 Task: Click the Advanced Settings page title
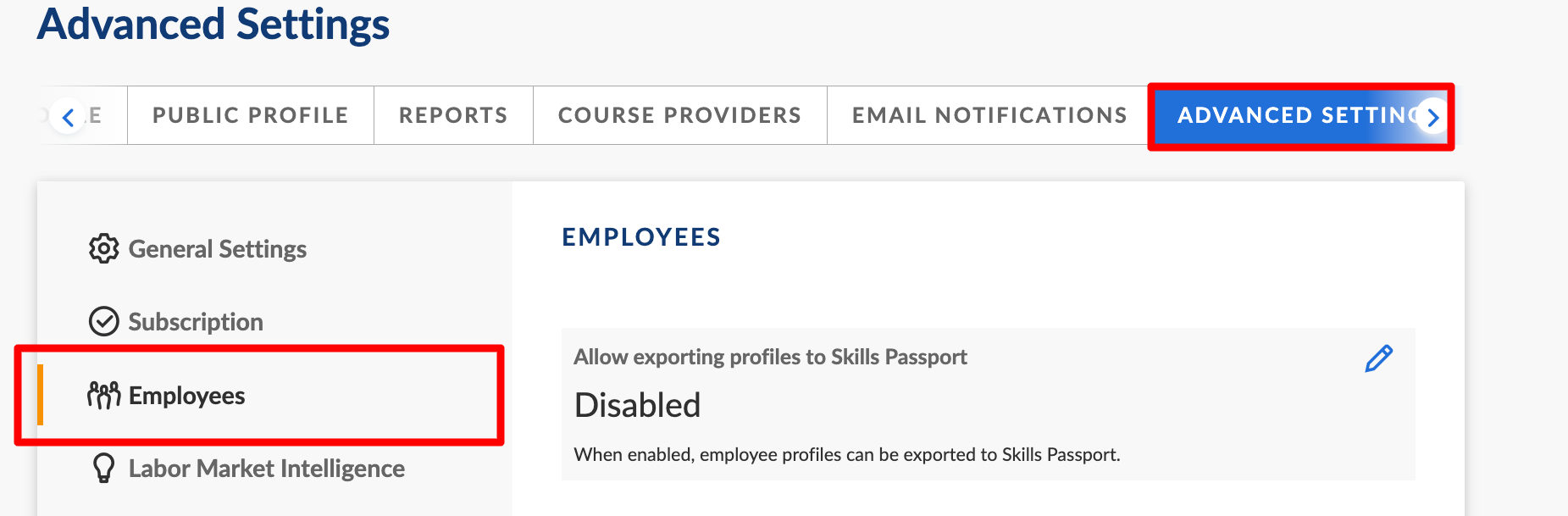(213, 24)
